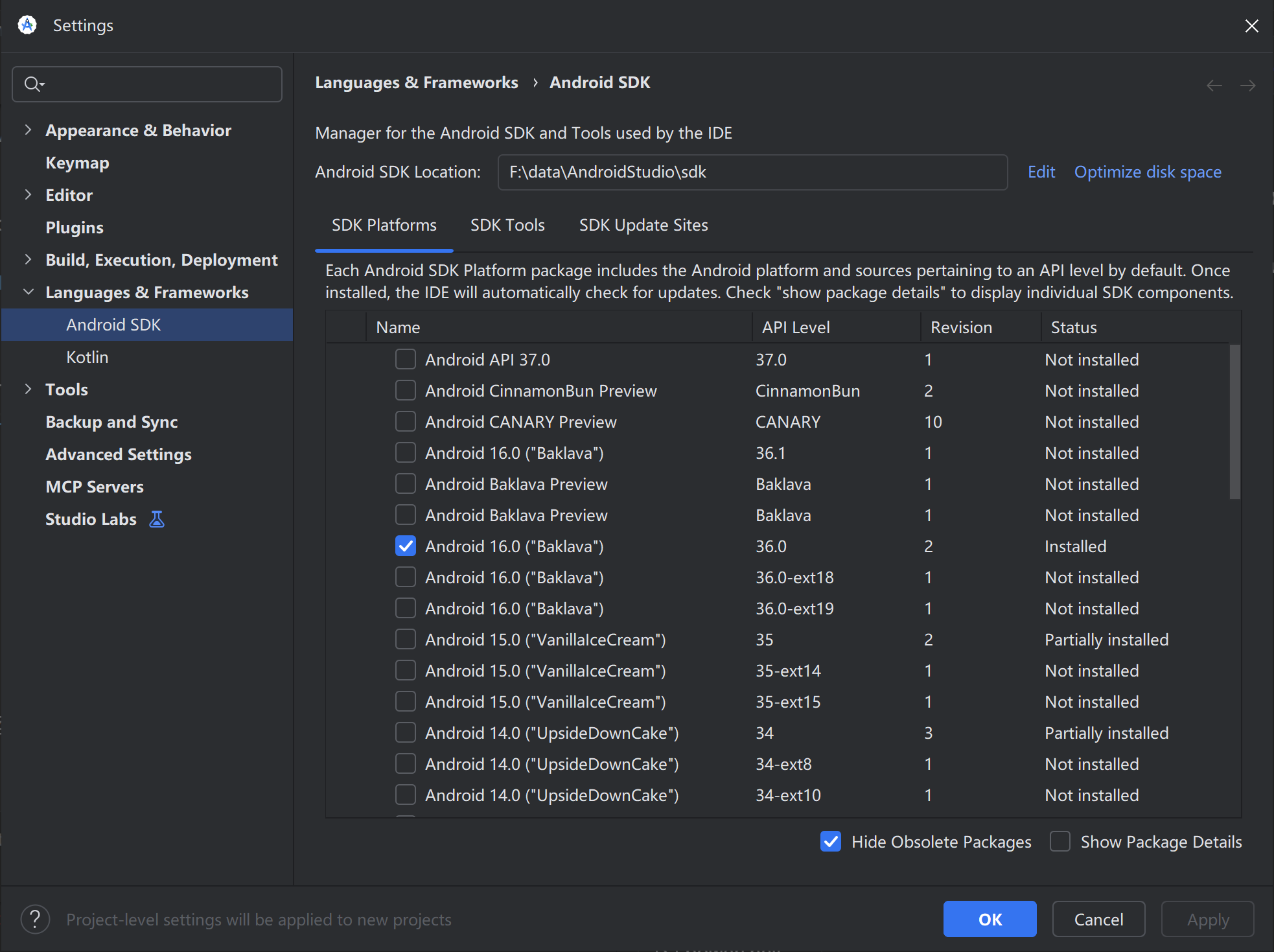Enable the Android CANARY Preview checkbox

coord(406,421)
